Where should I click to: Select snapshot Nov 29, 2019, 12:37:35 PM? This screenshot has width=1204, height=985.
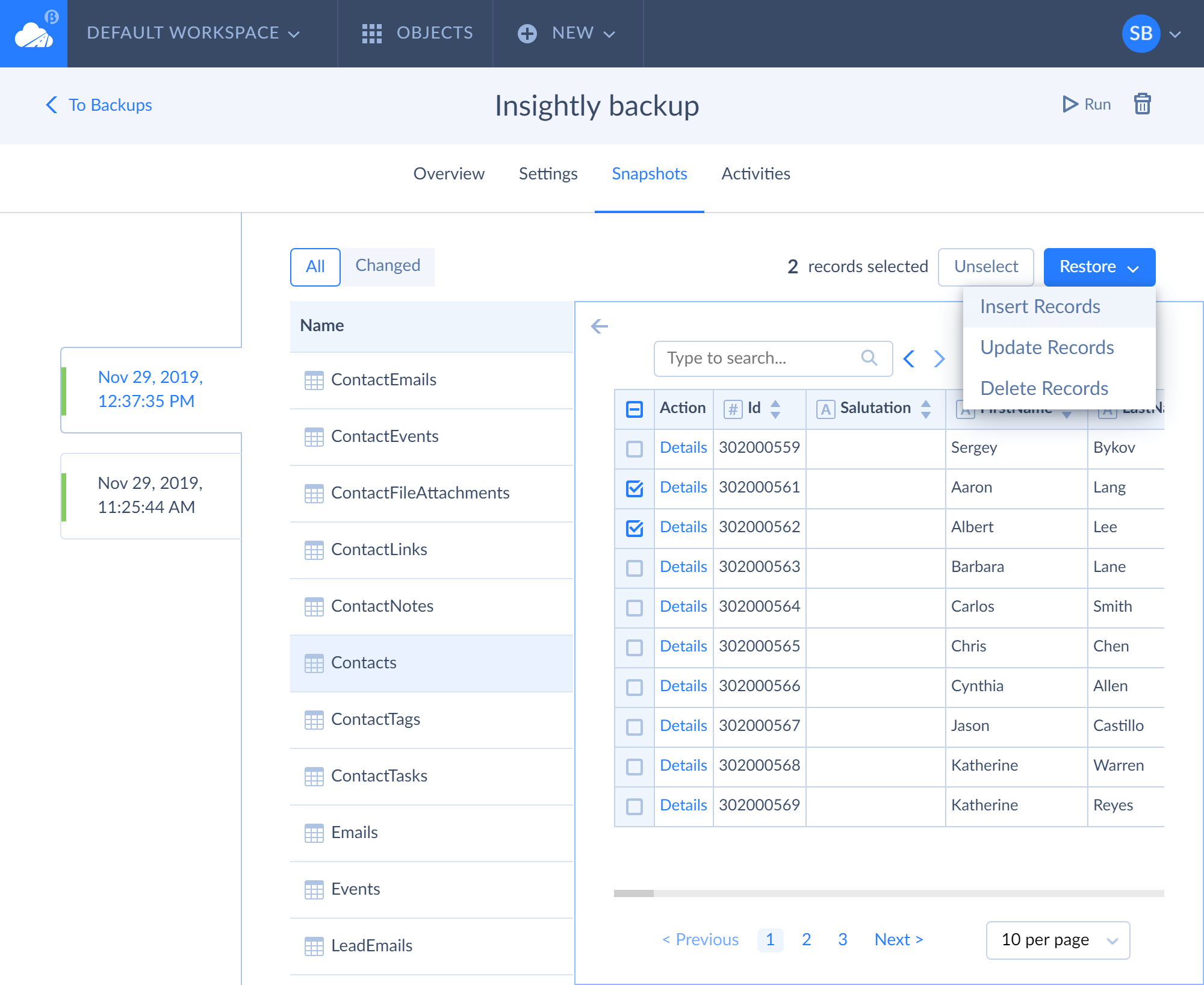[150, 390]
